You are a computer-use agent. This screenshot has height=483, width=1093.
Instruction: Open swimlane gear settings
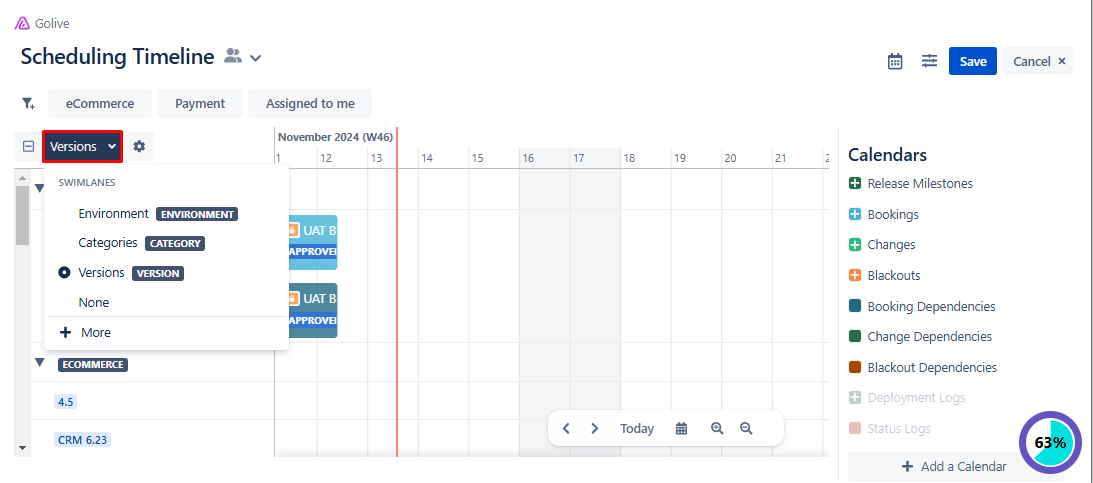[139, 147]
